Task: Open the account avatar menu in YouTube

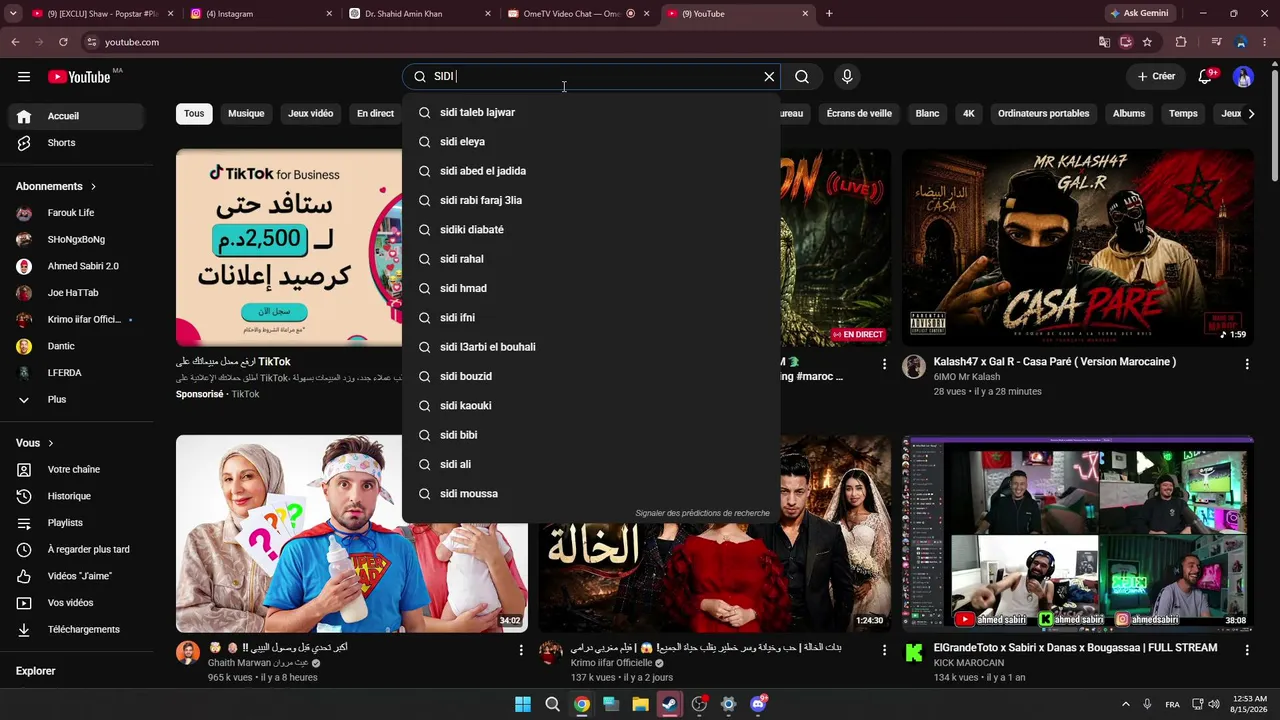Action: (x=1243, y=77)
